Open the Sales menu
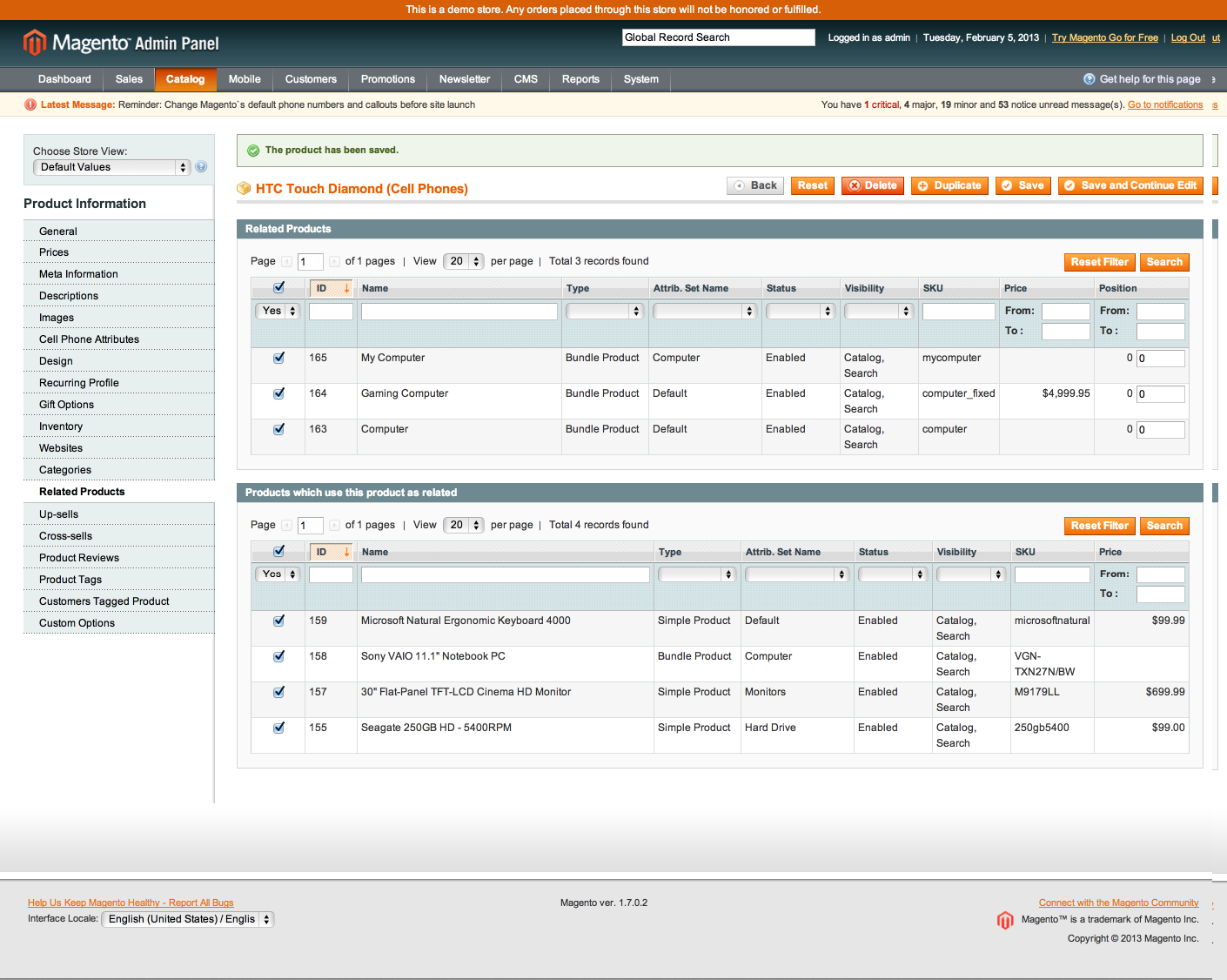Viewport: 1227px width, 980px height. (x=129, y=79)
